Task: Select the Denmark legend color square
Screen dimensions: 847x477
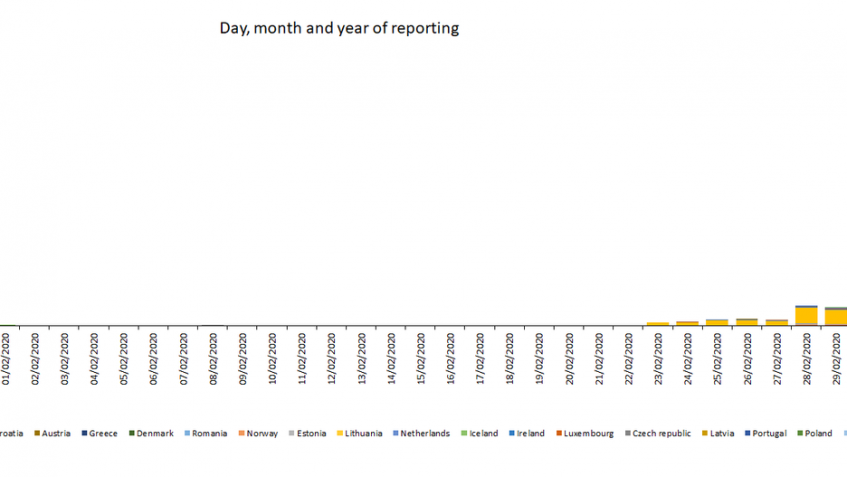Action: click(x=132, y=433)
